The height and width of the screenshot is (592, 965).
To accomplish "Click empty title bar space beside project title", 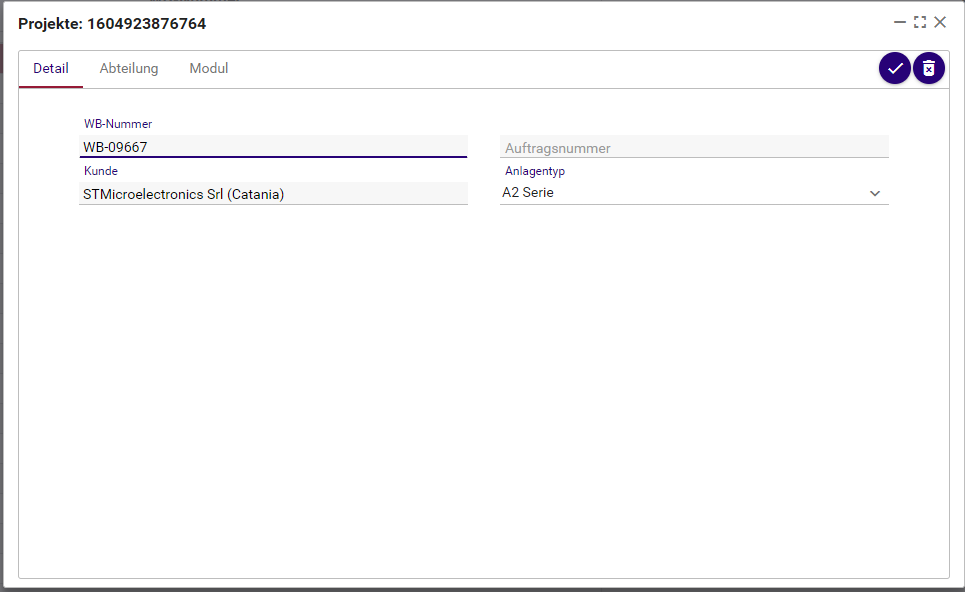I will (x=550, y=23).
